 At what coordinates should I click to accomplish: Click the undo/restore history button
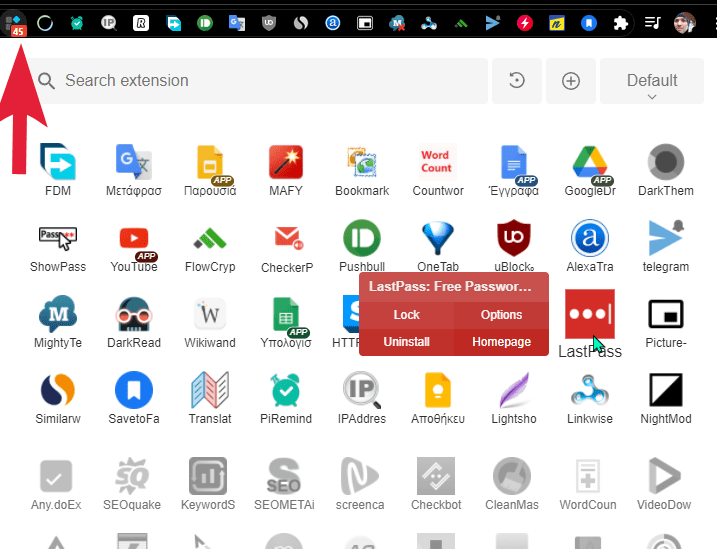tap(517, 81)
